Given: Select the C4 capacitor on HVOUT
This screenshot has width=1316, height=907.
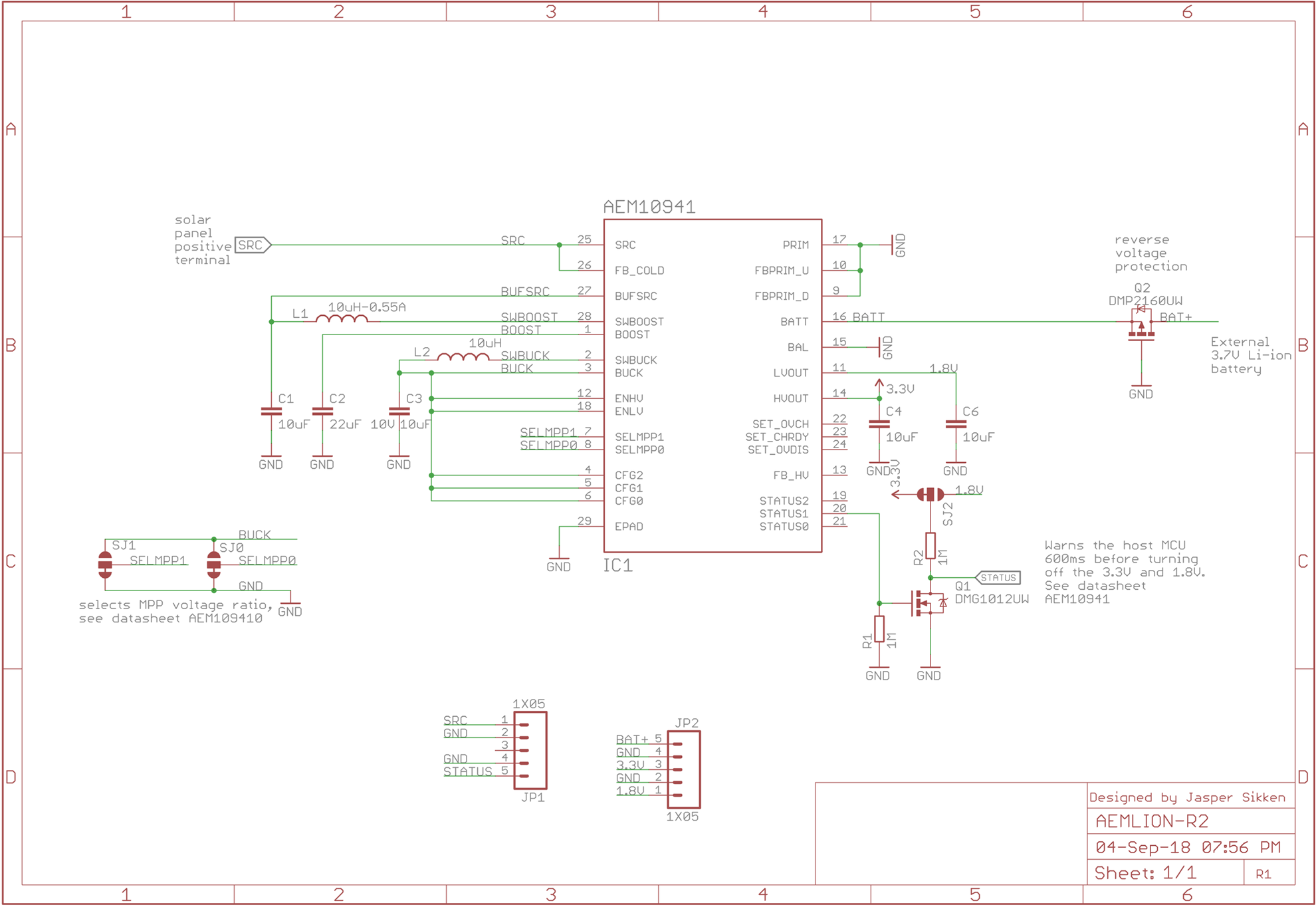Looking at the screenshot, I should coord(879,424).
